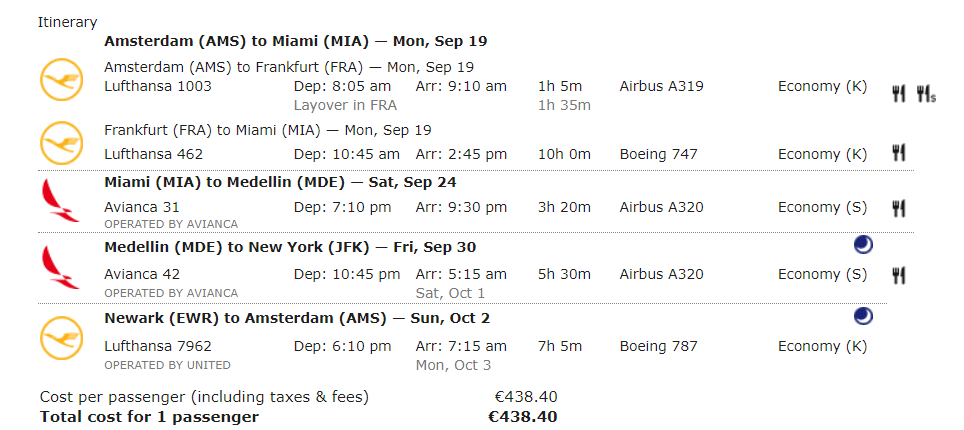Click overnight moon icon on Newark flight
Image resolution: width=964 pixels, height=430 pixels.
point(863,316)
